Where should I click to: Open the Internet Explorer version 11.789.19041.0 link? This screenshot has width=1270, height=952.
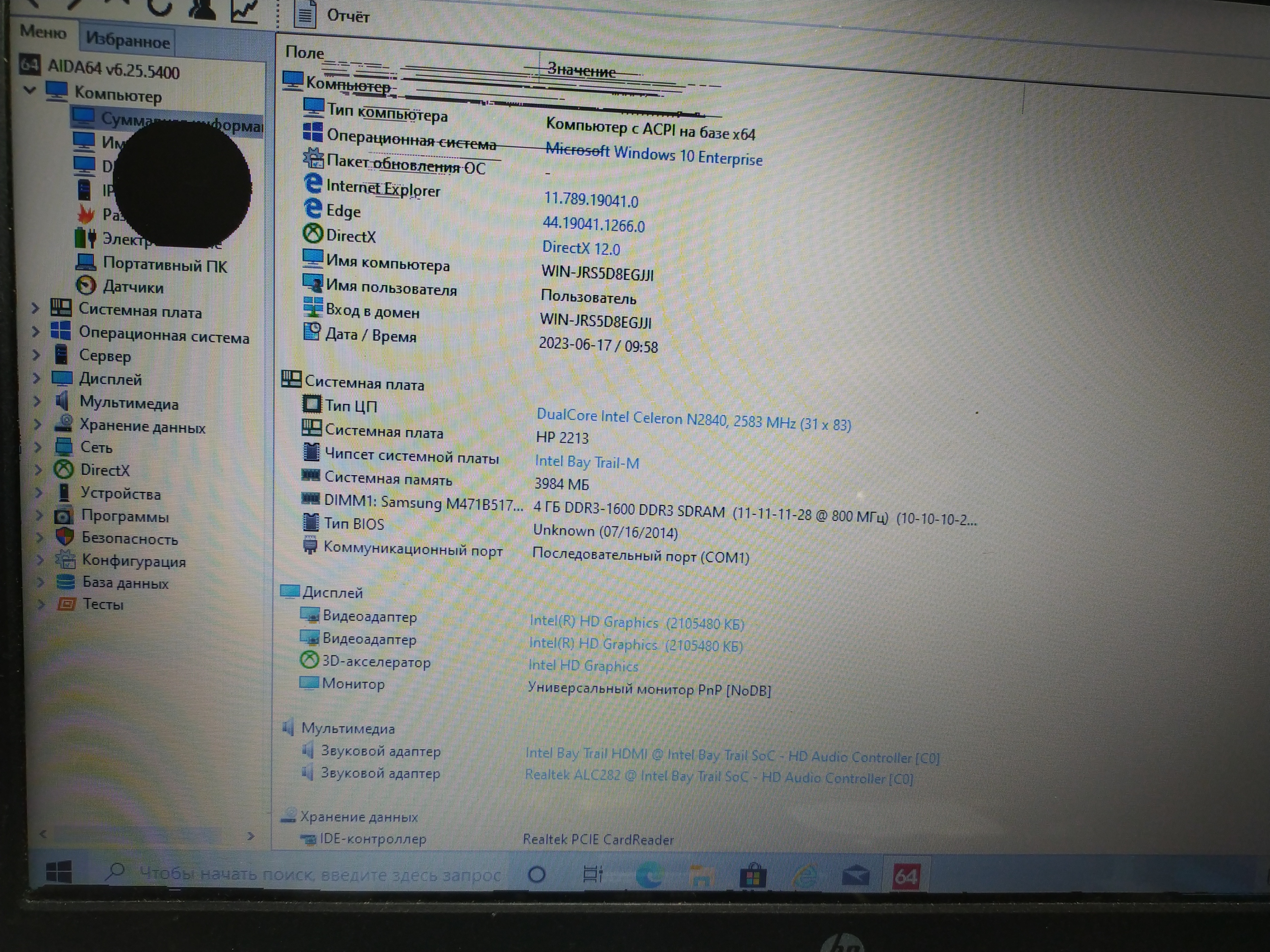(591, 200)
